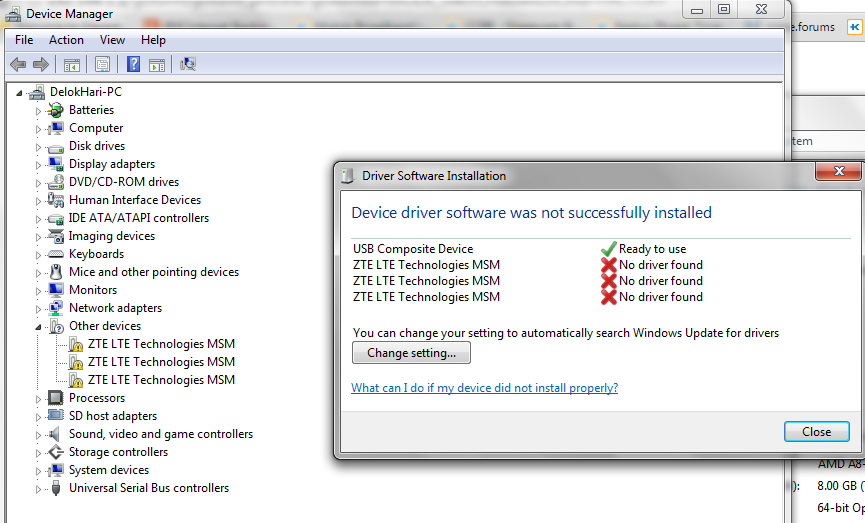Select the Batteries category icon
865x523 pixels.
click(55, 110)
